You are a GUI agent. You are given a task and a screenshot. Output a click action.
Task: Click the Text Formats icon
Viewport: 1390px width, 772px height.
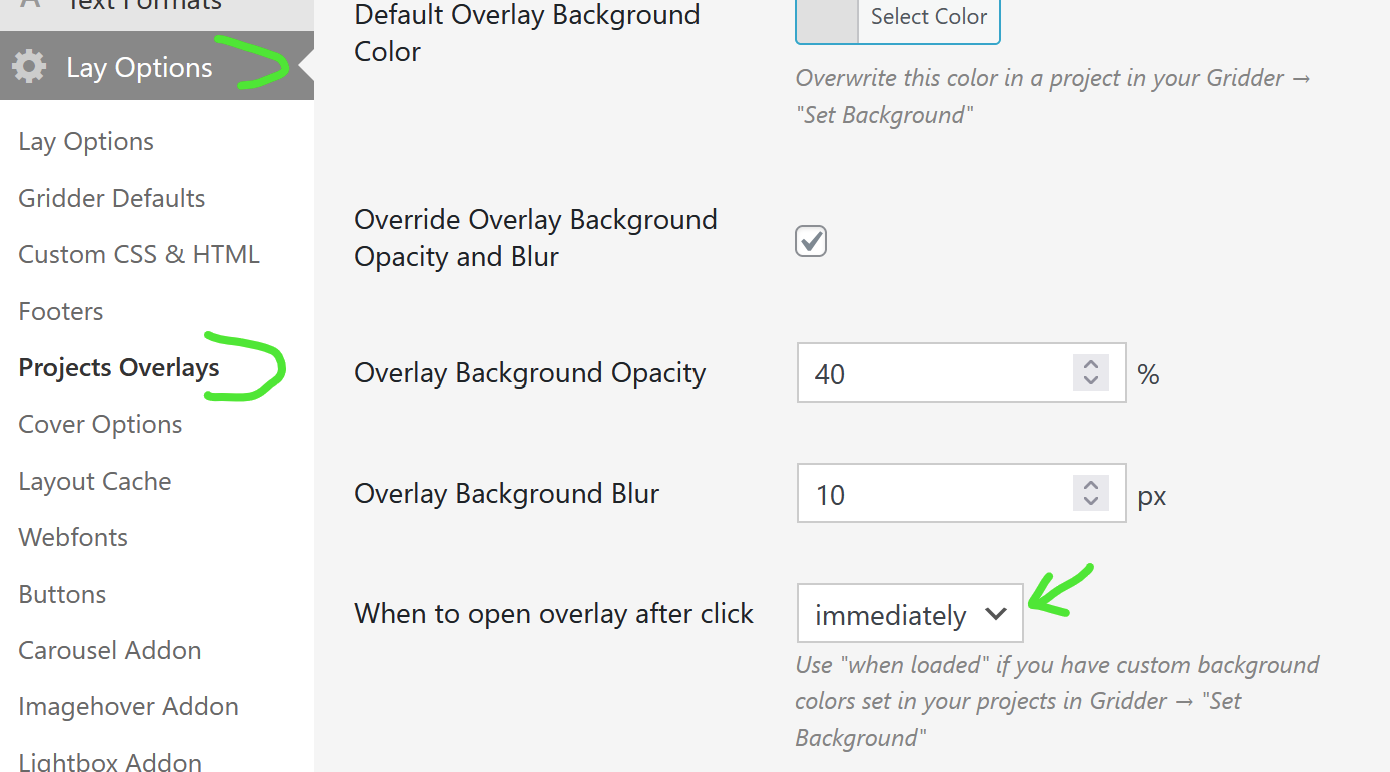click(x=29, y=5)
